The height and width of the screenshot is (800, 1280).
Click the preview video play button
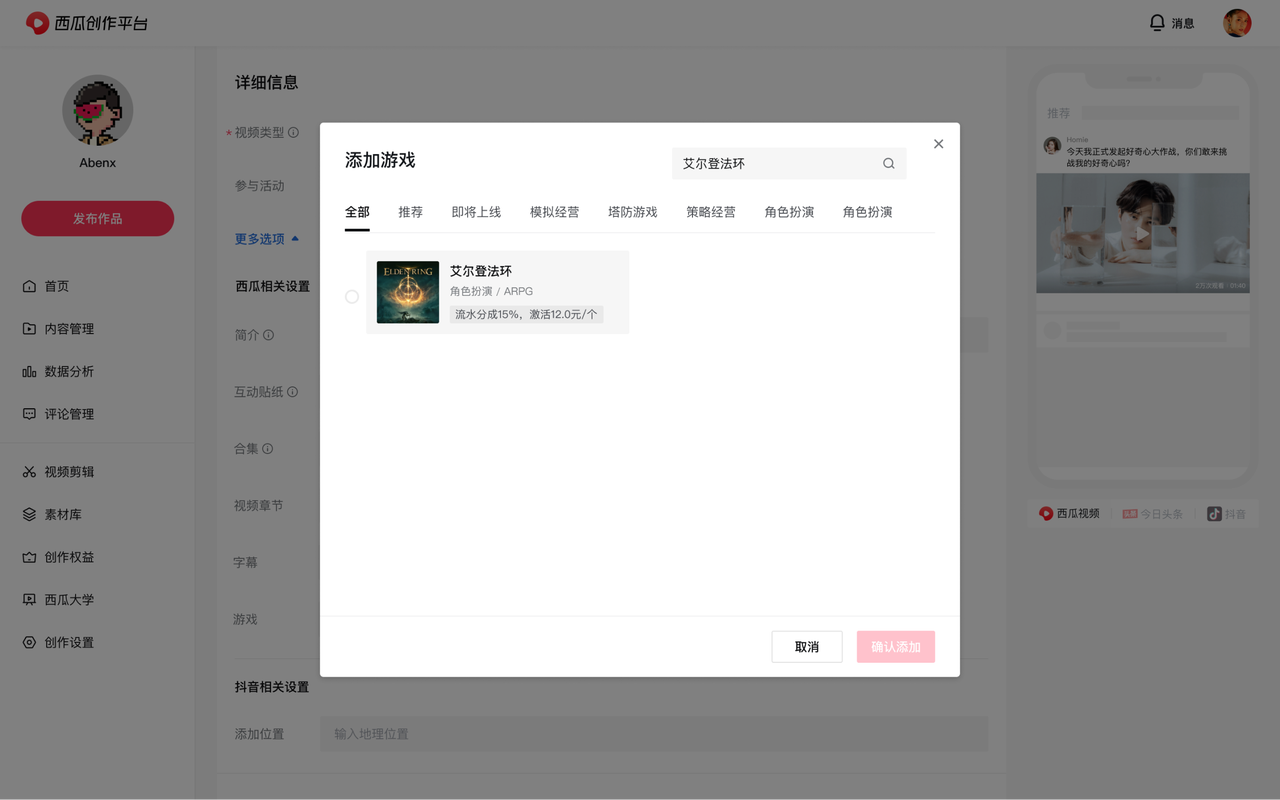coord(1143,233)
